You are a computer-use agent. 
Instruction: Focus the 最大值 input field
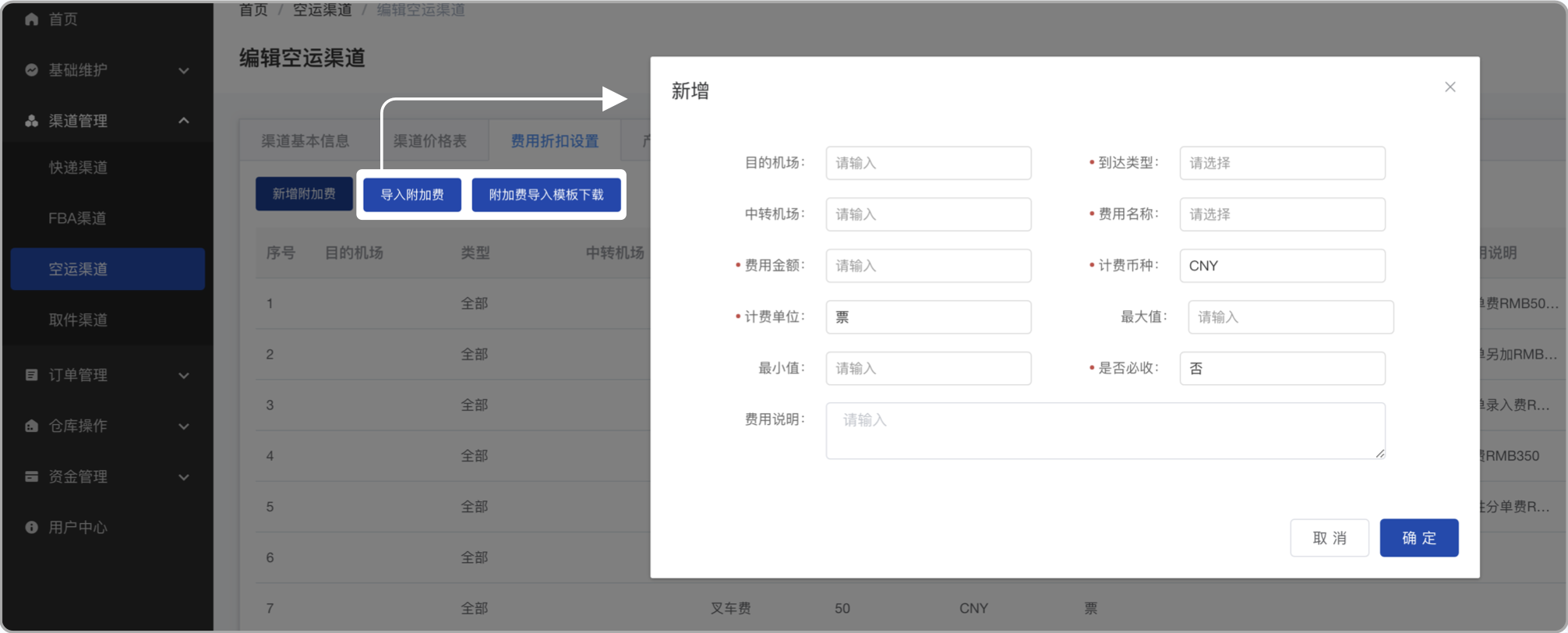(1291, 317)
